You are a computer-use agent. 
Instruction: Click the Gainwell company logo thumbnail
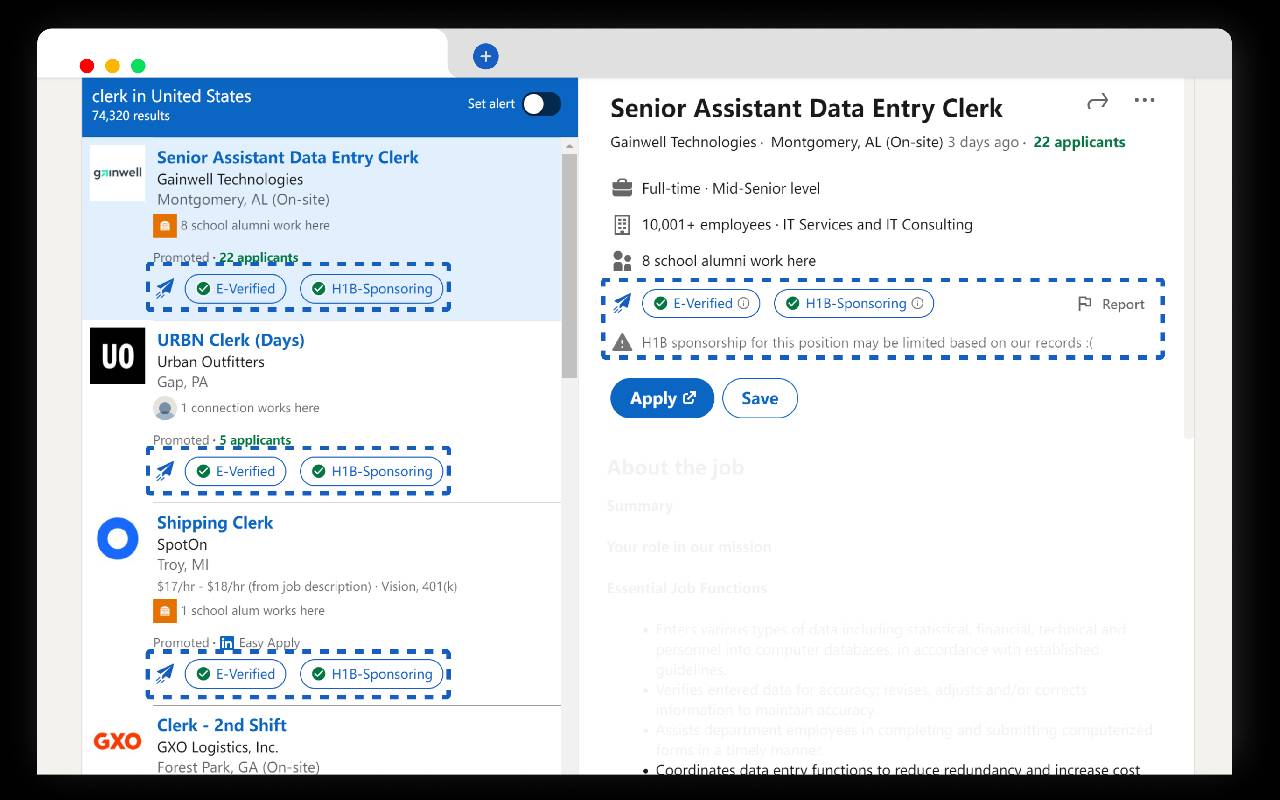click(117, 173)
